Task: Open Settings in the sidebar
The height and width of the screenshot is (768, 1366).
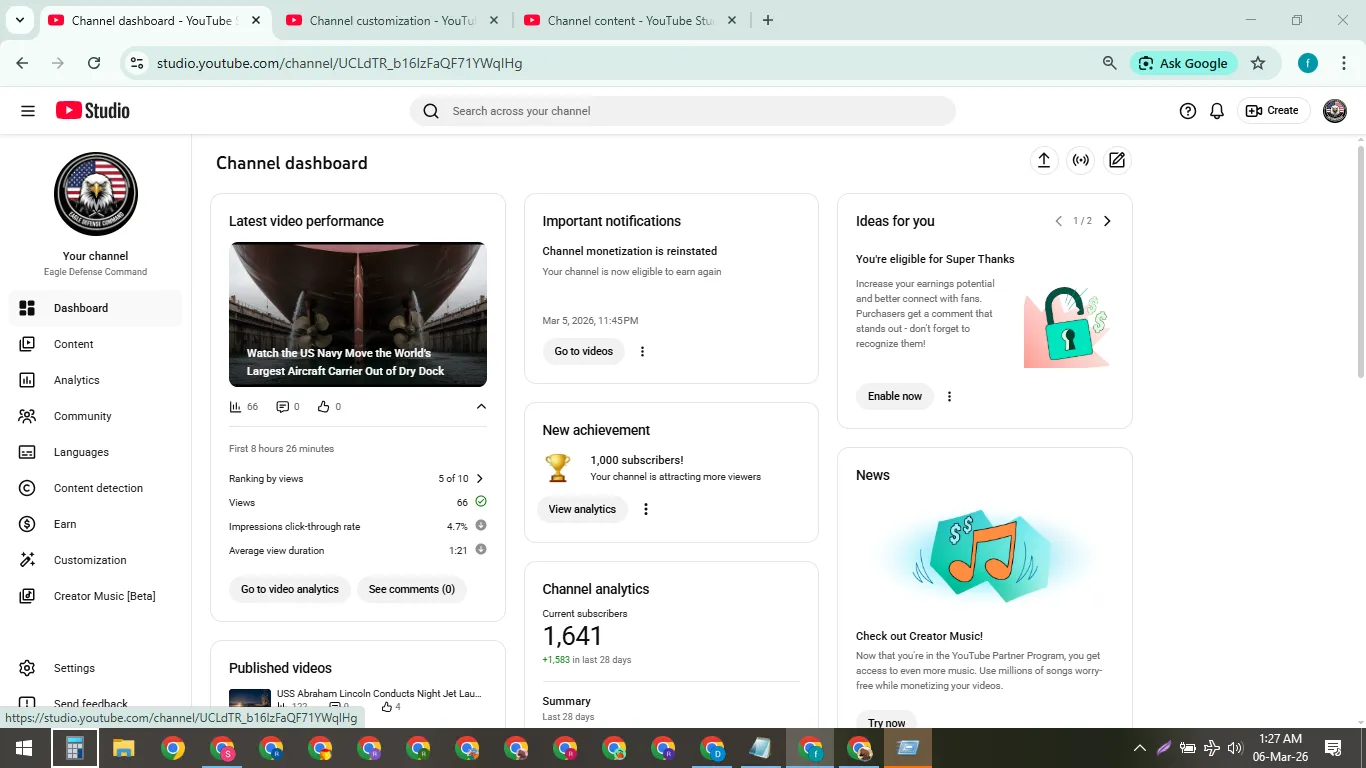Action: click(96, 668)
